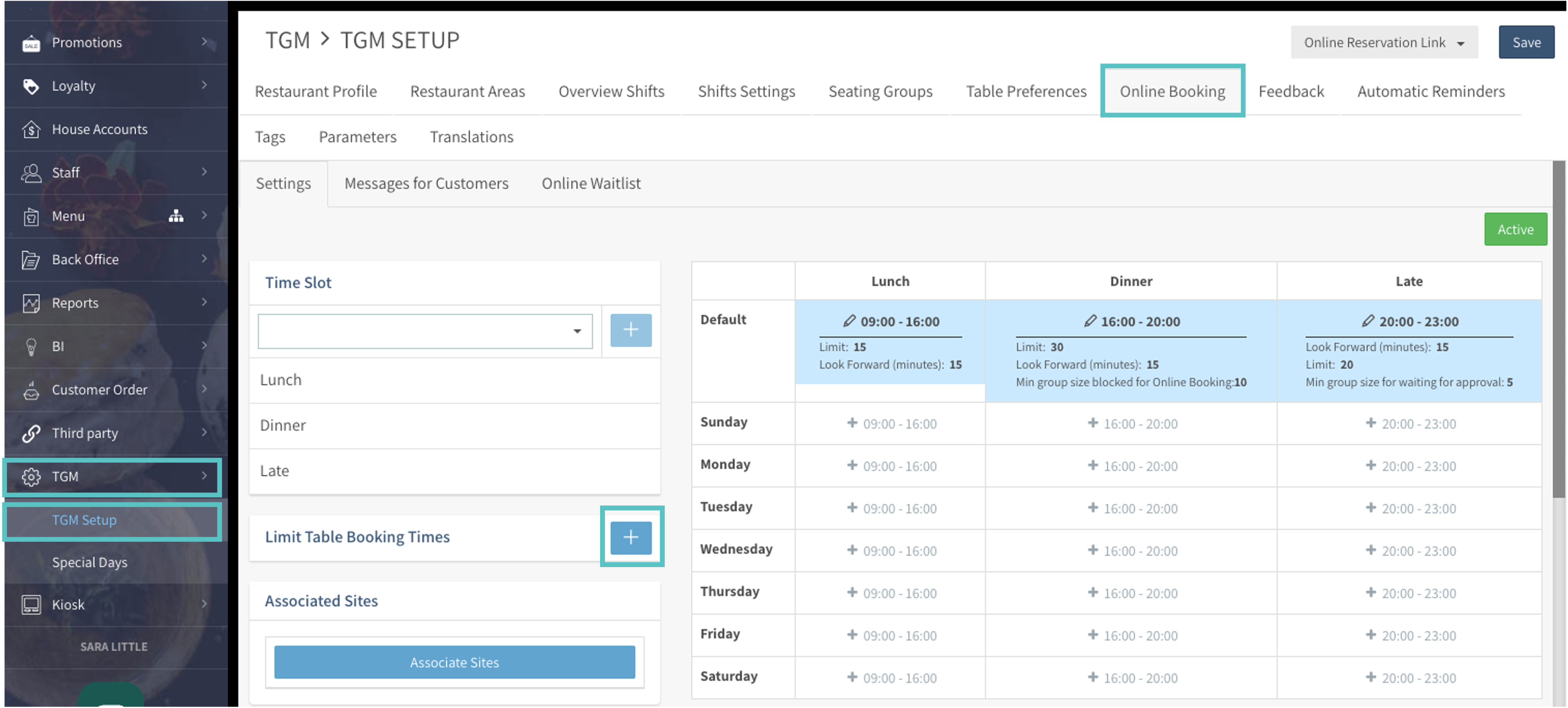Open the Time Slot combo box
This screenshot has width=1568, height=708.
point(425,331)
